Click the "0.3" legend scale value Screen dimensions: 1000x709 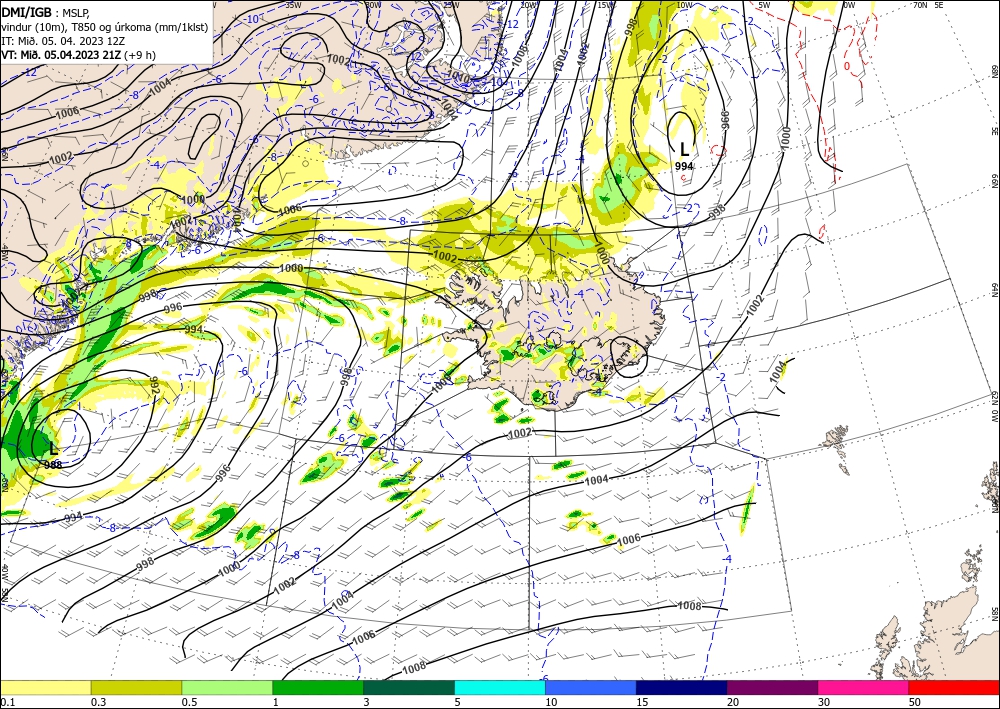coord(98,702)
